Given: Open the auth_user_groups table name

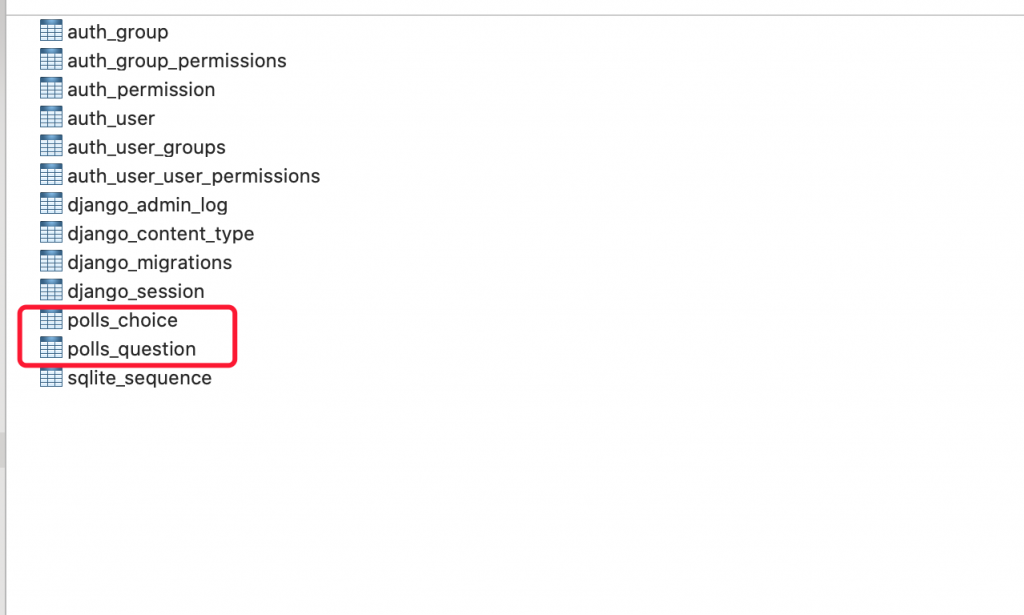Looking at the screenshot, I should click(x=146, y=147).
